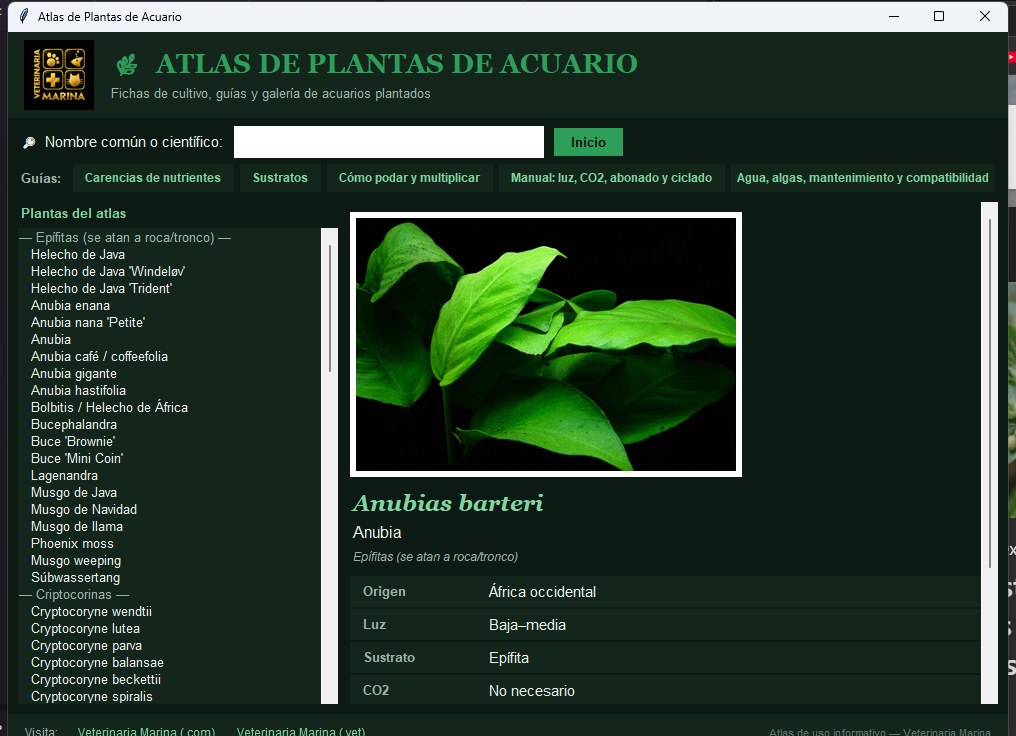Select the plain Anubia entry

point(51,339)
